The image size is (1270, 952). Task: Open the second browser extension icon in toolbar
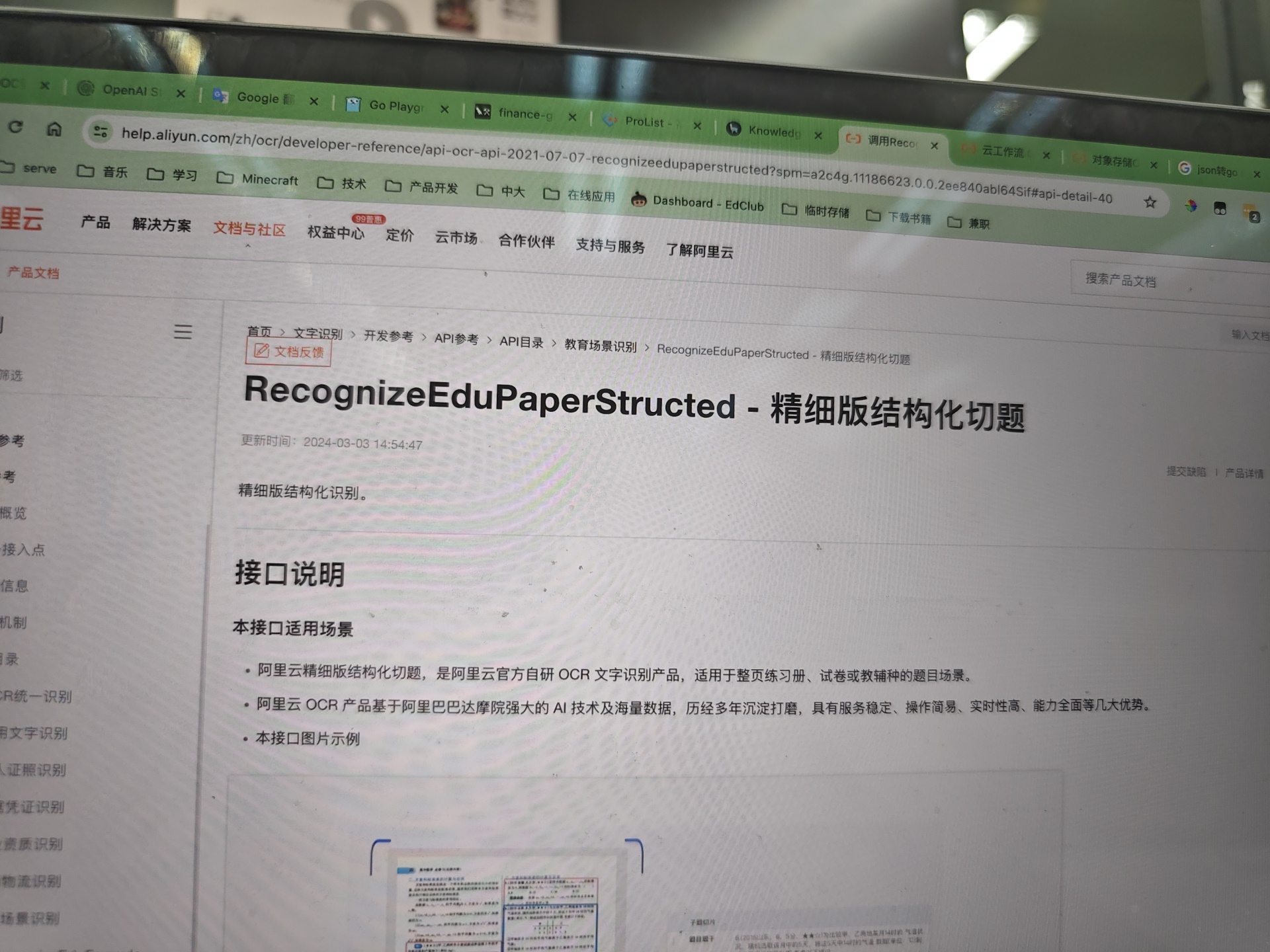1220,209
